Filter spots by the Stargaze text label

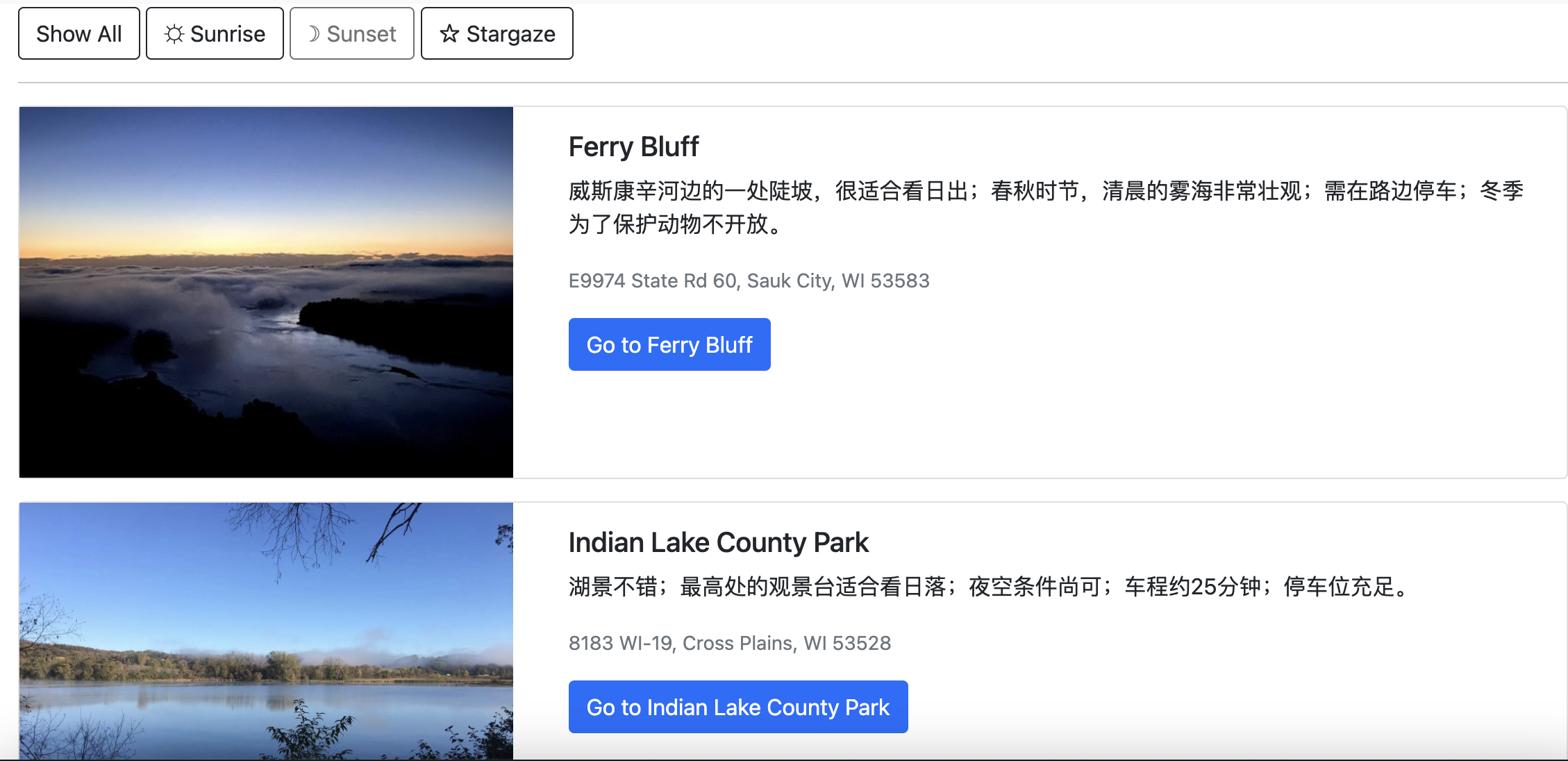510,34
